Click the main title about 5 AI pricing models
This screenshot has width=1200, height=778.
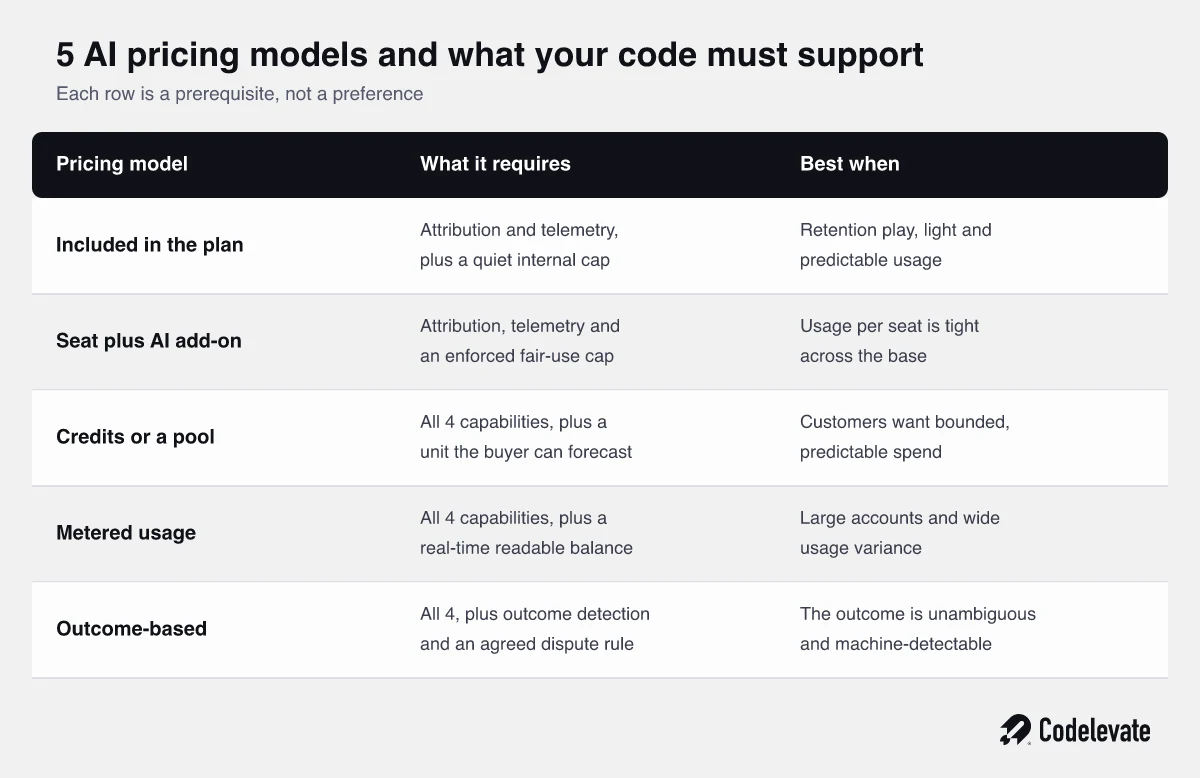(x=490, y=54)
